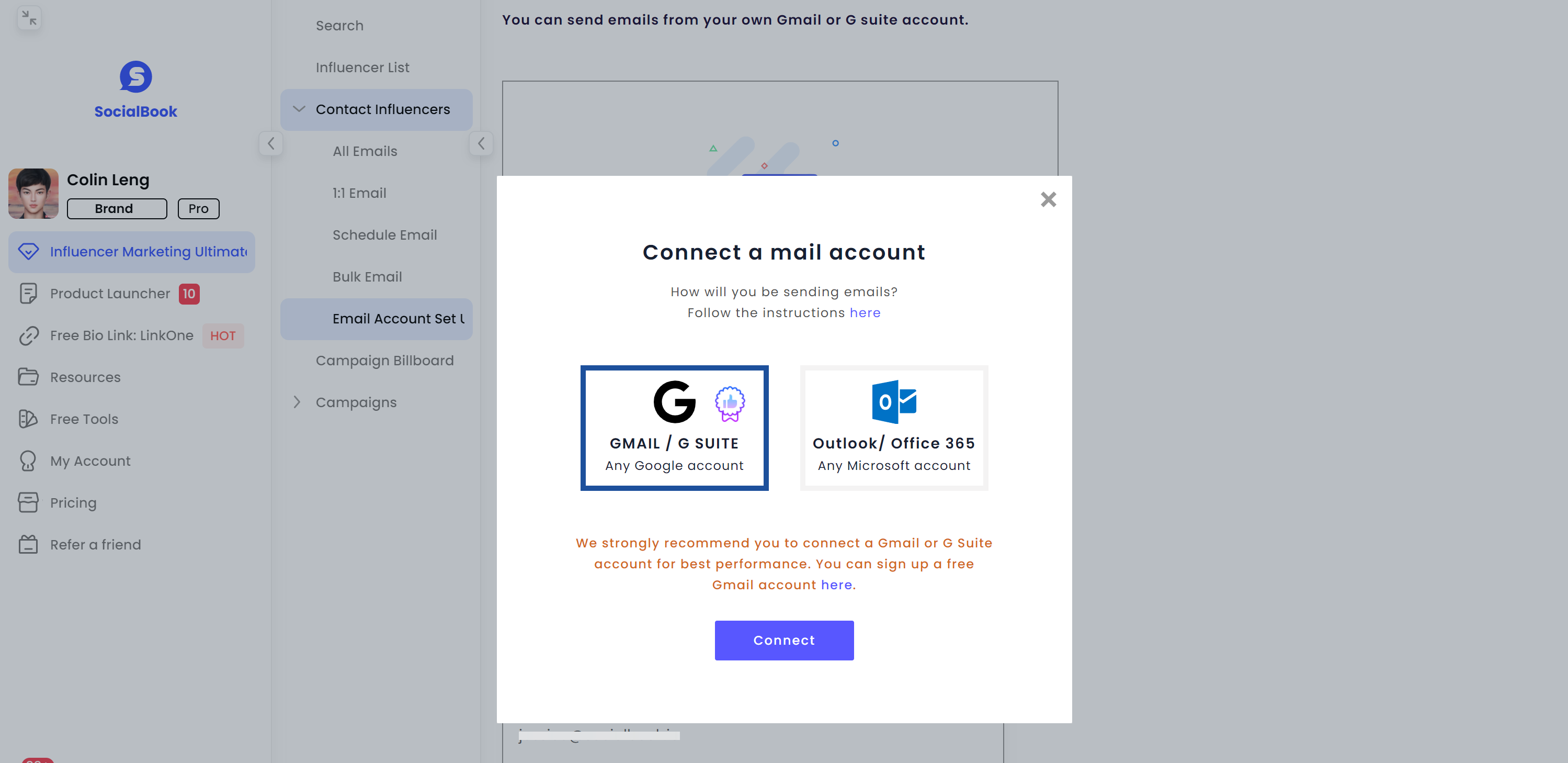Expand the Campaigns section
1568x763 pixels.
(x=298, y=402)
